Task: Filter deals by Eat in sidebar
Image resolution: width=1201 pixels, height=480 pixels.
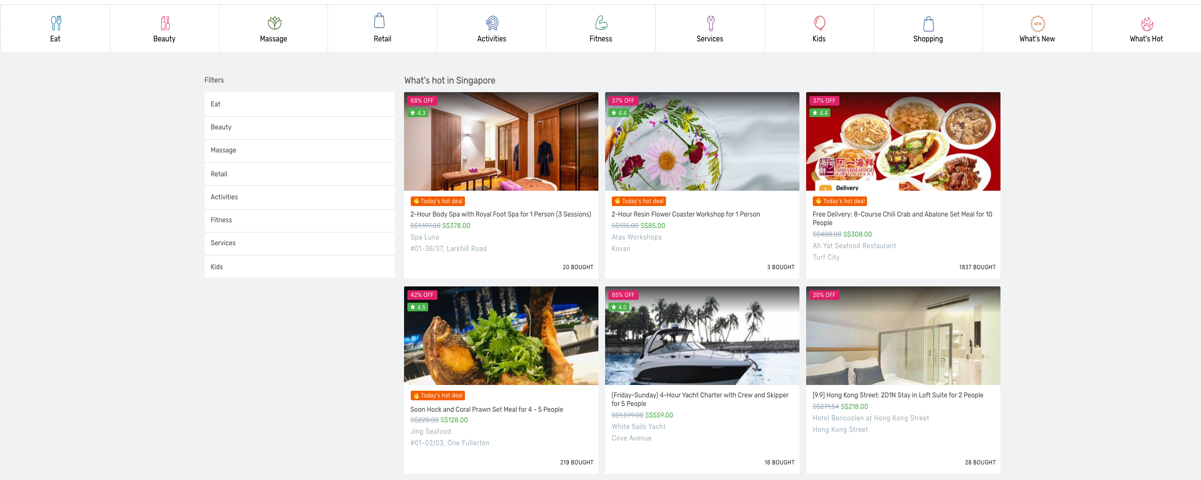Action: pyautogui.click(x=300, y=104)
